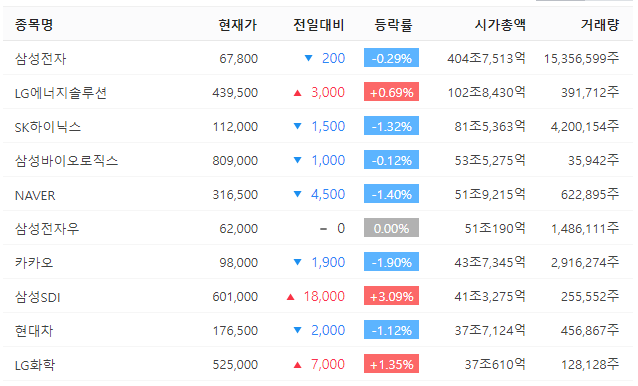Click the 등락률 column header
The height and width of the screenshot is (386, 638).
[393, 25]
